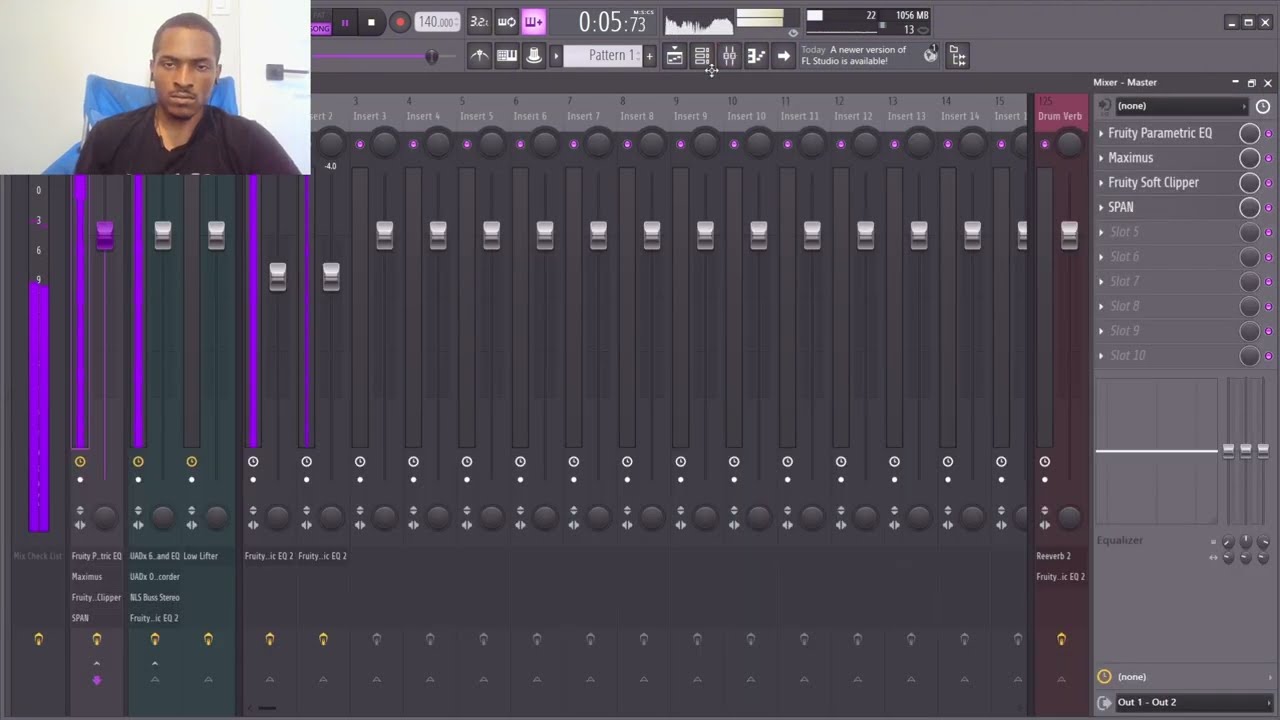The height and width of the screenshot is (720, 1280).
Task: Select the Insert 3 track label
Action: click(369, 116)
